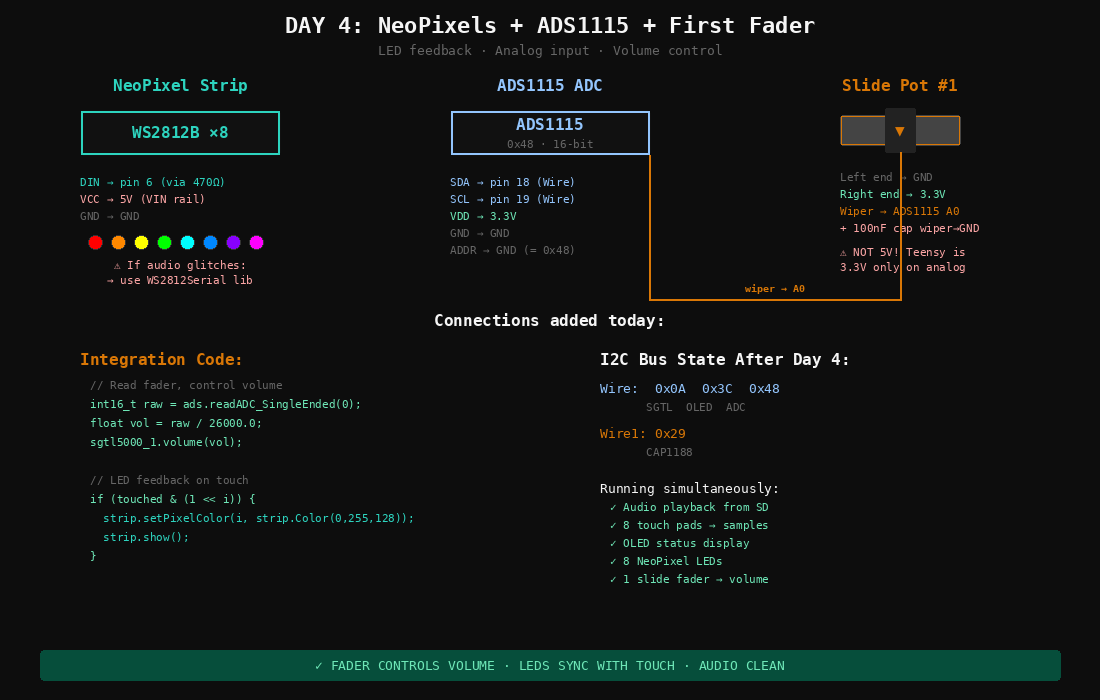Click the slide pot wiper handle
1100x700 pixels.
coord(900,130)
